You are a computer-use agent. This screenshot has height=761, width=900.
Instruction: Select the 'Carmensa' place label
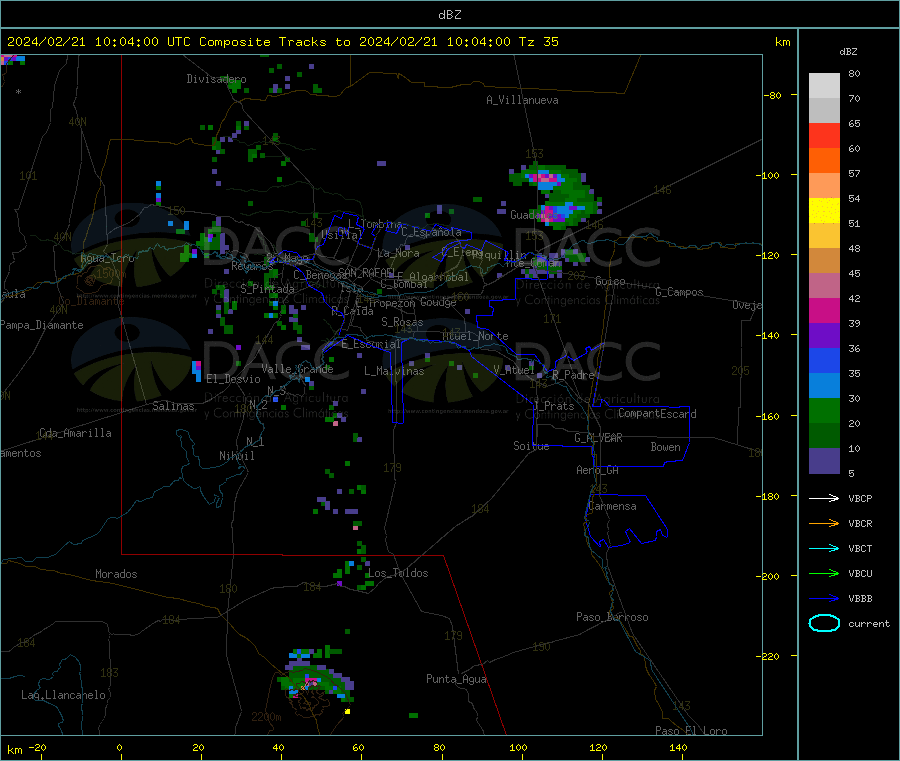612,506
